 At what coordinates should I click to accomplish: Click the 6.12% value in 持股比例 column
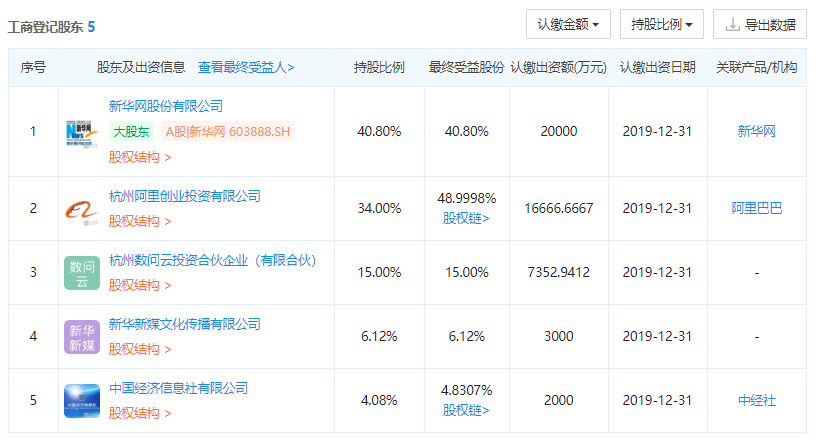(x=379, y=336)
